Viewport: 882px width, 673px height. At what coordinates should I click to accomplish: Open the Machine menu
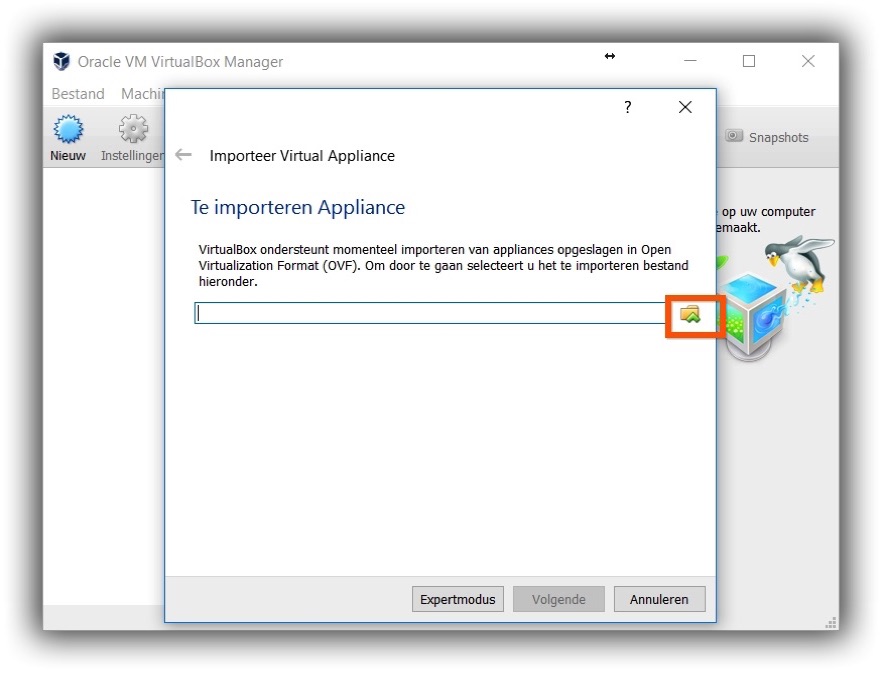pos(143,93)
